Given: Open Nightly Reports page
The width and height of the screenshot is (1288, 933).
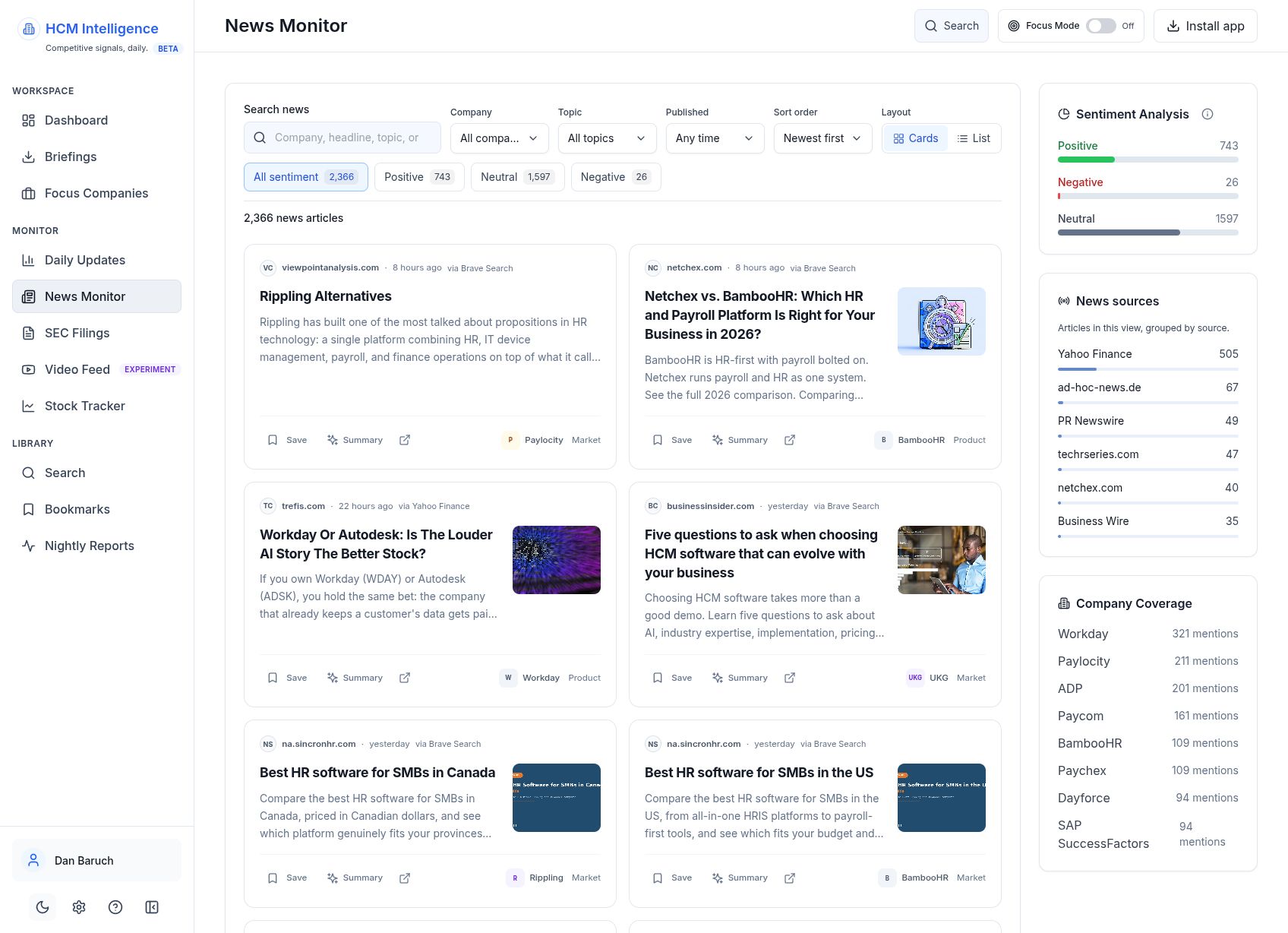Looking at the screenshot, I should (96, 546).
